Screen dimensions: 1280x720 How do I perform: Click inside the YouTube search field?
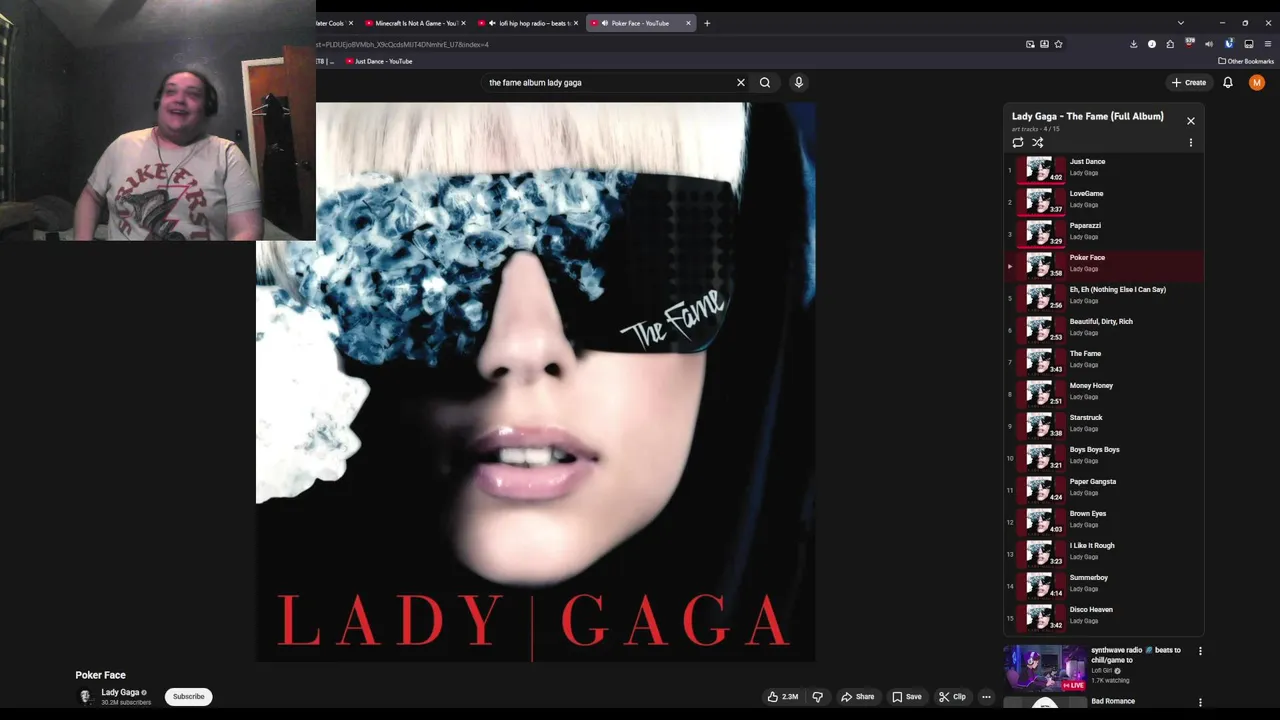(x=608, y=83)
